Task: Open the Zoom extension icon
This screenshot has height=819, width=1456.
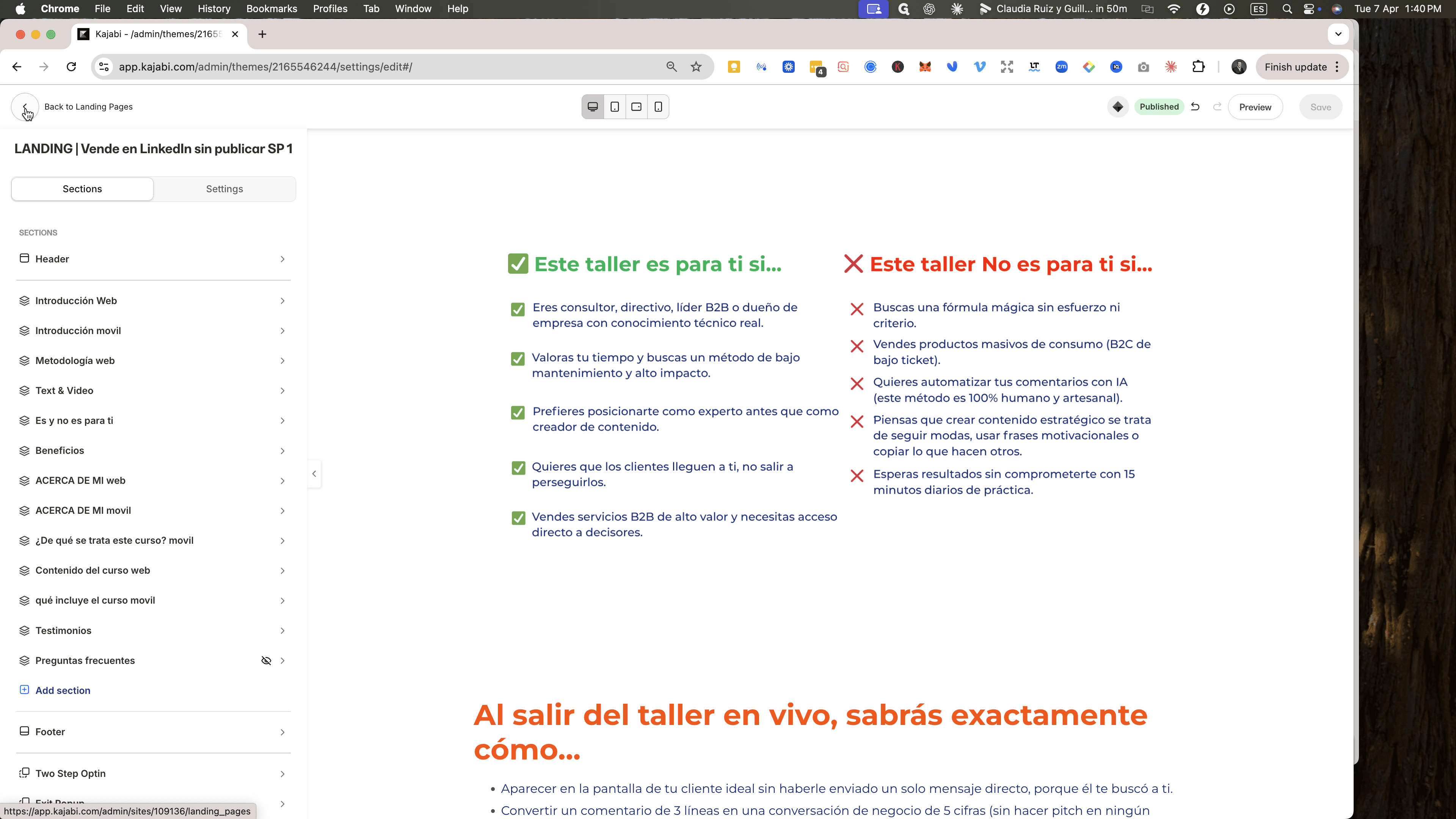Action: pos(1061,67)
